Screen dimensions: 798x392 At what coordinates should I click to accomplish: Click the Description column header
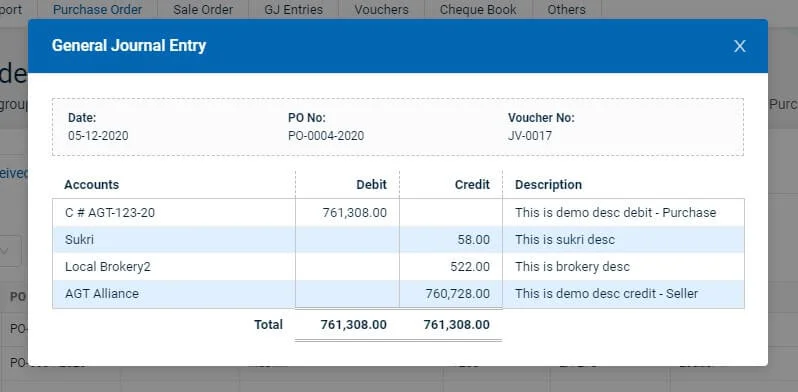548,184
